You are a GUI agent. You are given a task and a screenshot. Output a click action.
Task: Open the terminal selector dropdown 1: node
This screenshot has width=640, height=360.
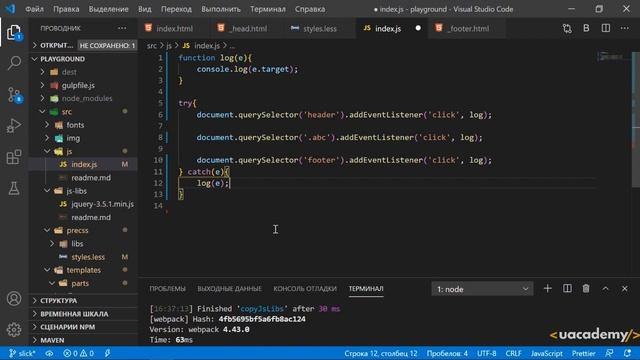coord(482,289)
